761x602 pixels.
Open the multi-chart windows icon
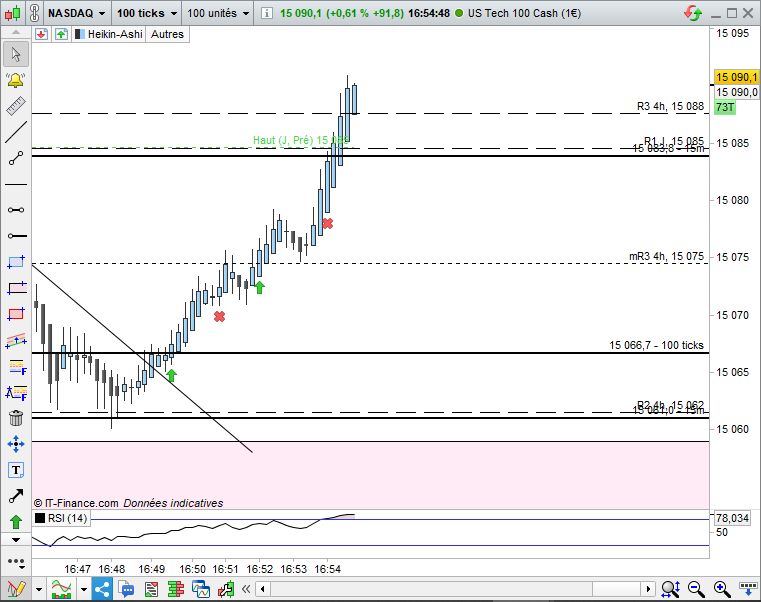[200, 589]
